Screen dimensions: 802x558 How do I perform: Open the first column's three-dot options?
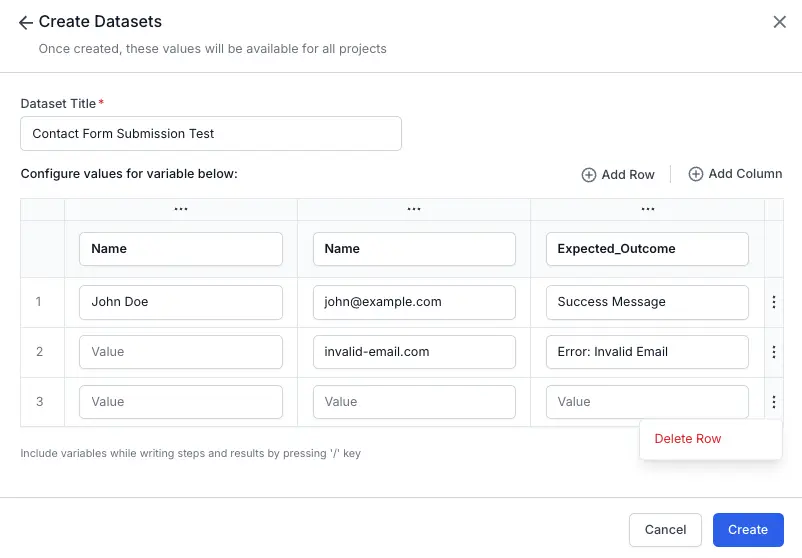click(x=181, y=209)
